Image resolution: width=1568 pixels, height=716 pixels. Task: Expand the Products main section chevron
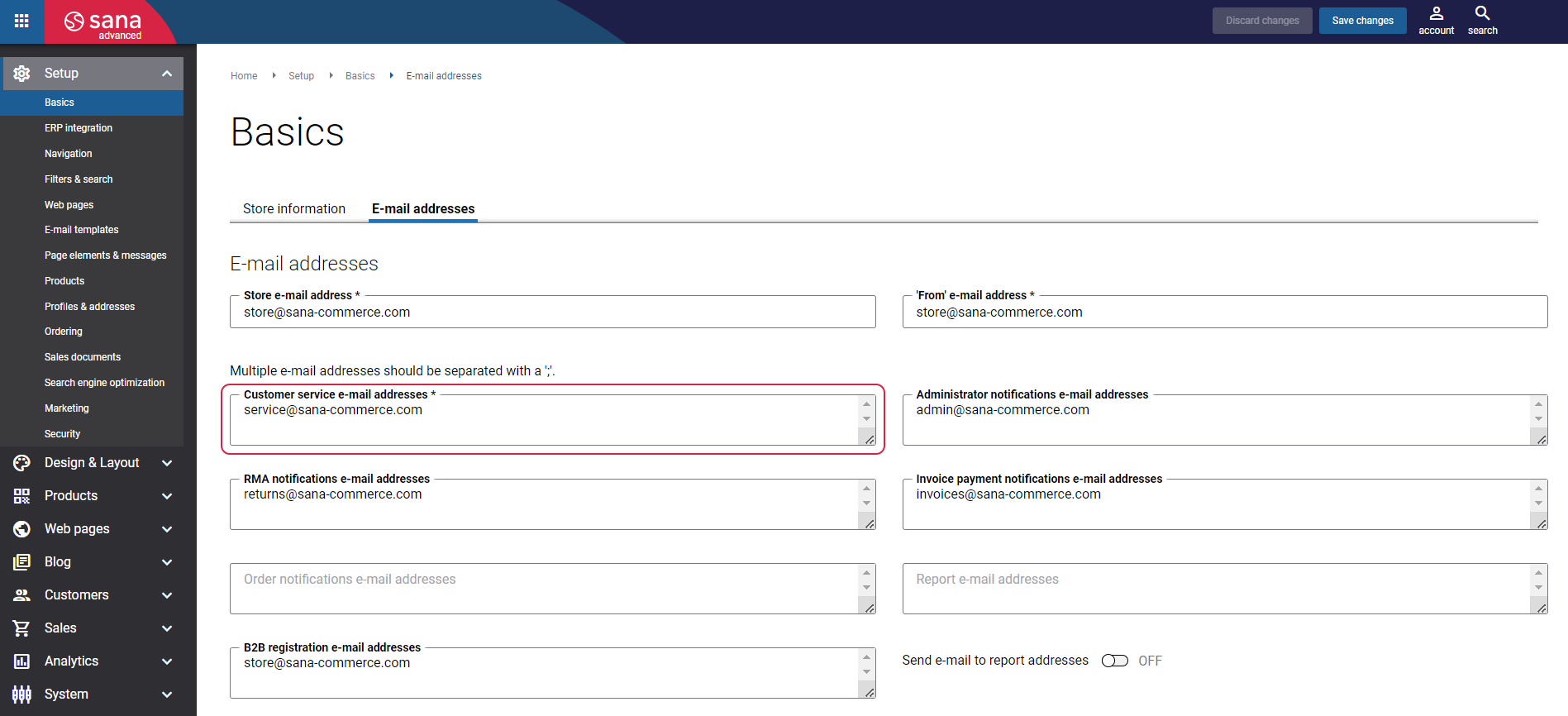(x=167, y=496)
